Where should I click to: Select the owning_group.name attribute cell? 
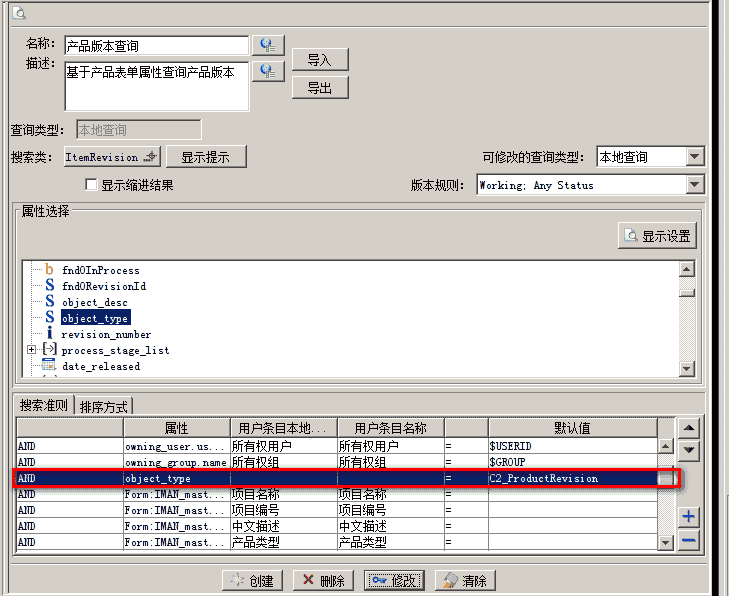[177, 462]
